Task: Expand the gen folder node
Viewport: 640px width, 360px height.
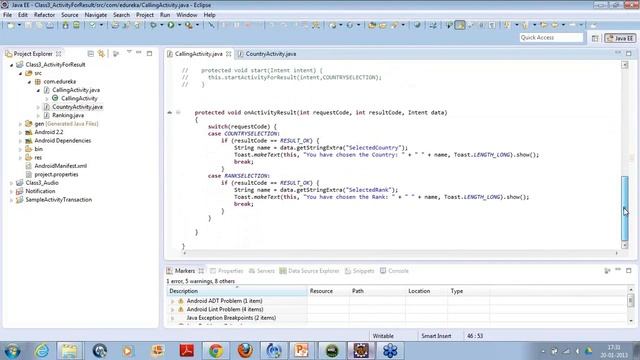Action: 20,124
